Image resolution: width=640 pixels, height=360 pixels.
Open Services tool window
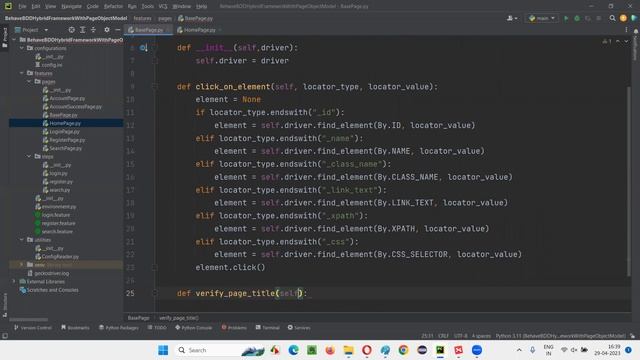[x=299, y=327]
